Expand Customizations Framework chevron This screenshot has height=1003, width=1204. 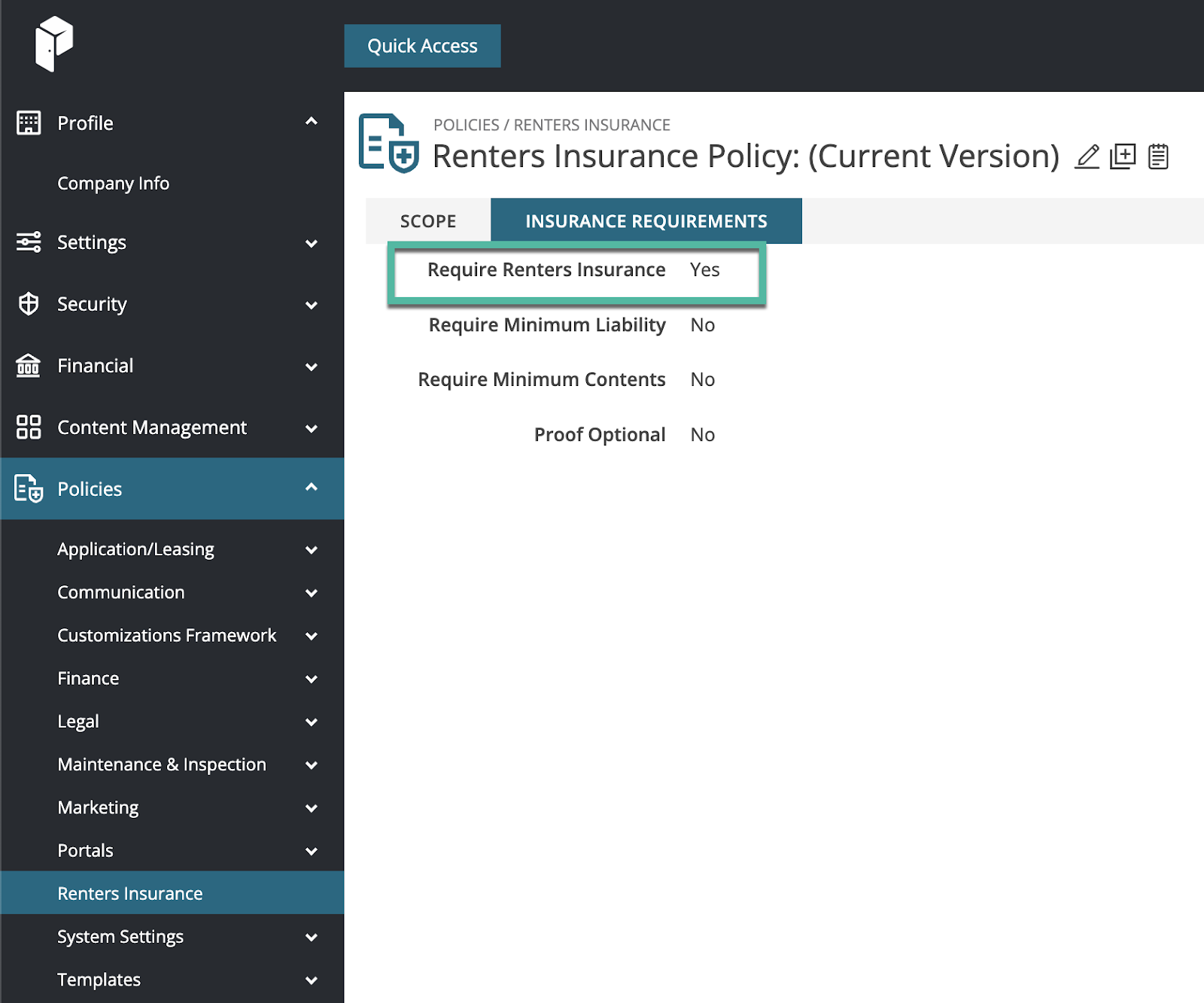point(312,637)
